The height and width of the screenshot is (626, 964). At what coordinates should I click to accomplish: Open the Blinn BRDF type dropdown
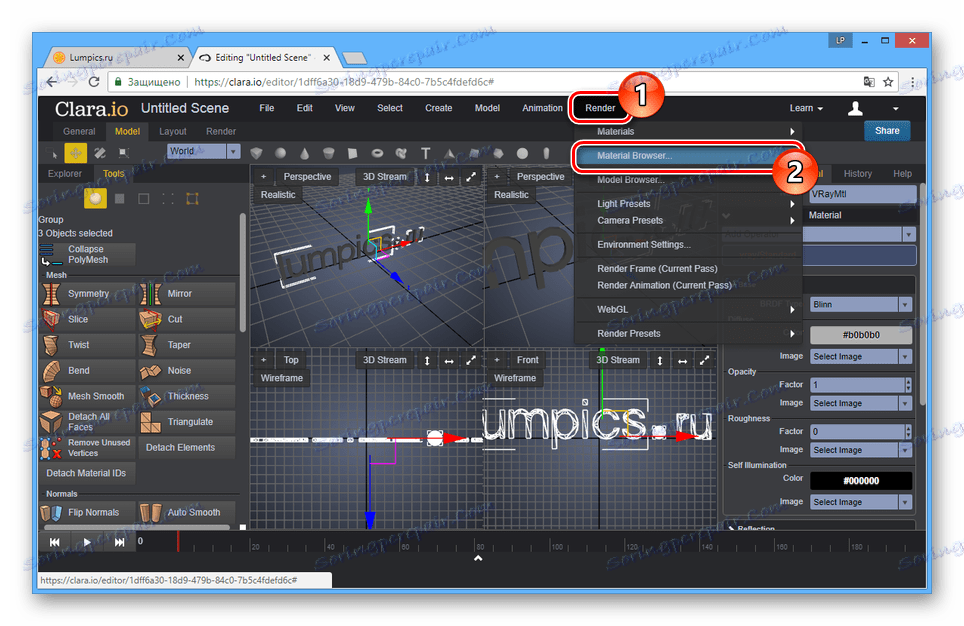coord(861,304)
